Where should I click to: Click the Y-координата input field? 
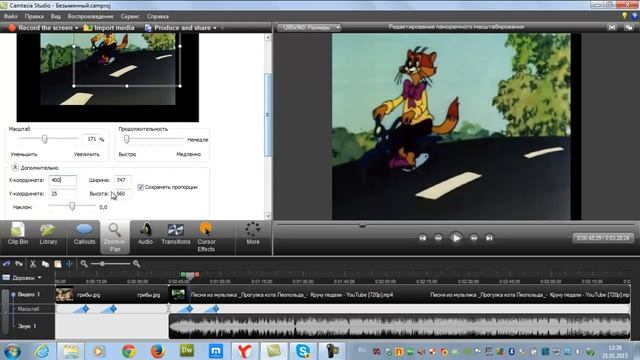(x=62, y=194)
